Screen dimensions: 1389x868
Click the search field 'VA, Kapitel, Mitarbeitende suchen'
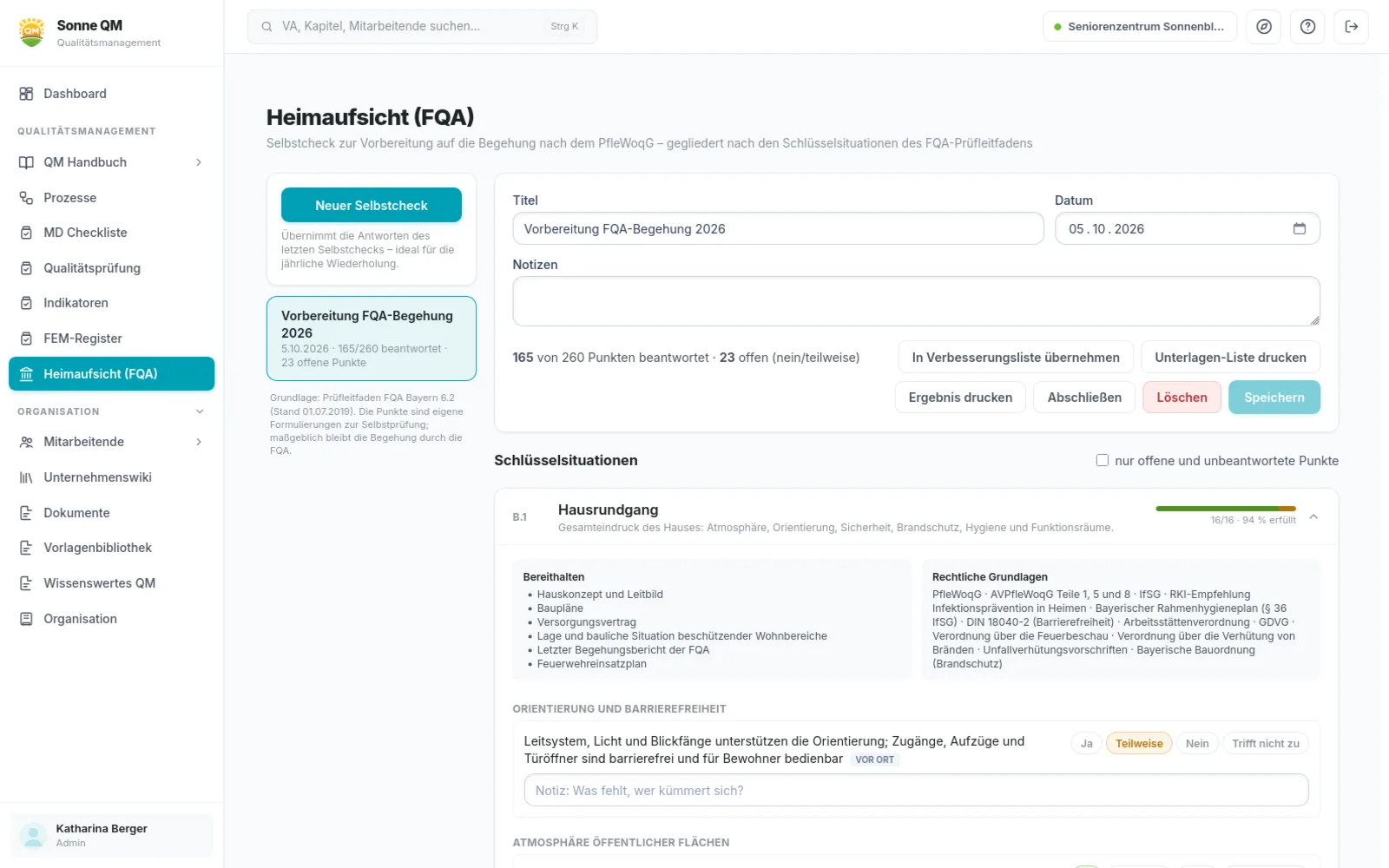pos(422,27)
